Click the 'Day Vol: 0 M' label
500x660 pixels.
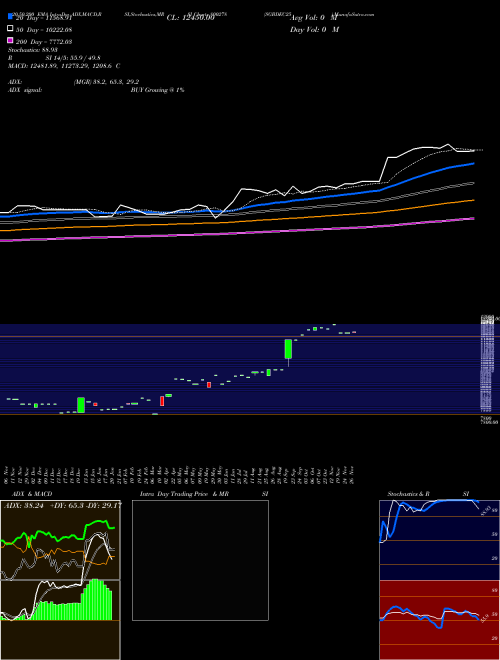314,29
